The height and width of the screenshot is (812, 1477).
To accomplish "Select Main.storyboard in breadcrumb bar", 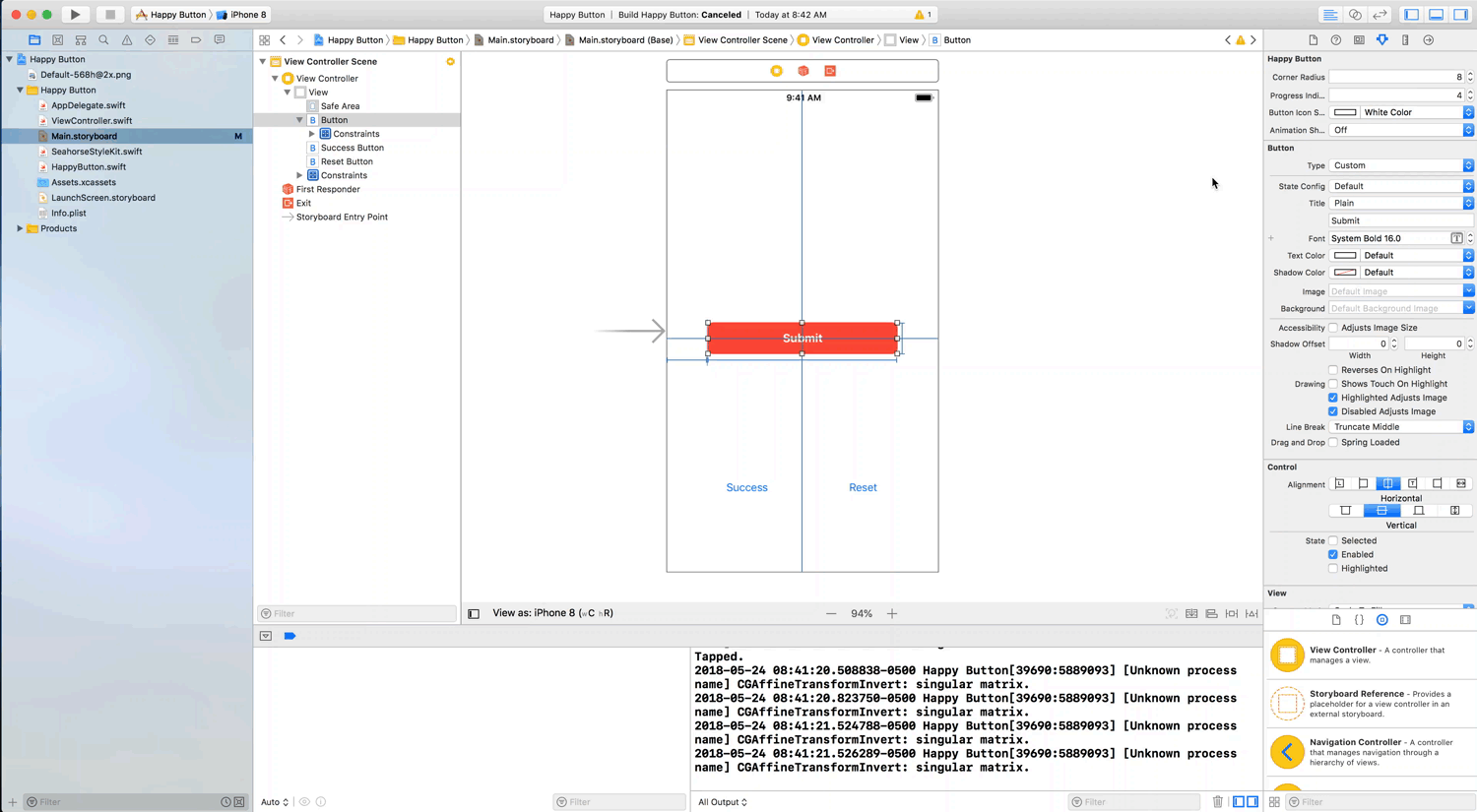I will pos(520,40).
